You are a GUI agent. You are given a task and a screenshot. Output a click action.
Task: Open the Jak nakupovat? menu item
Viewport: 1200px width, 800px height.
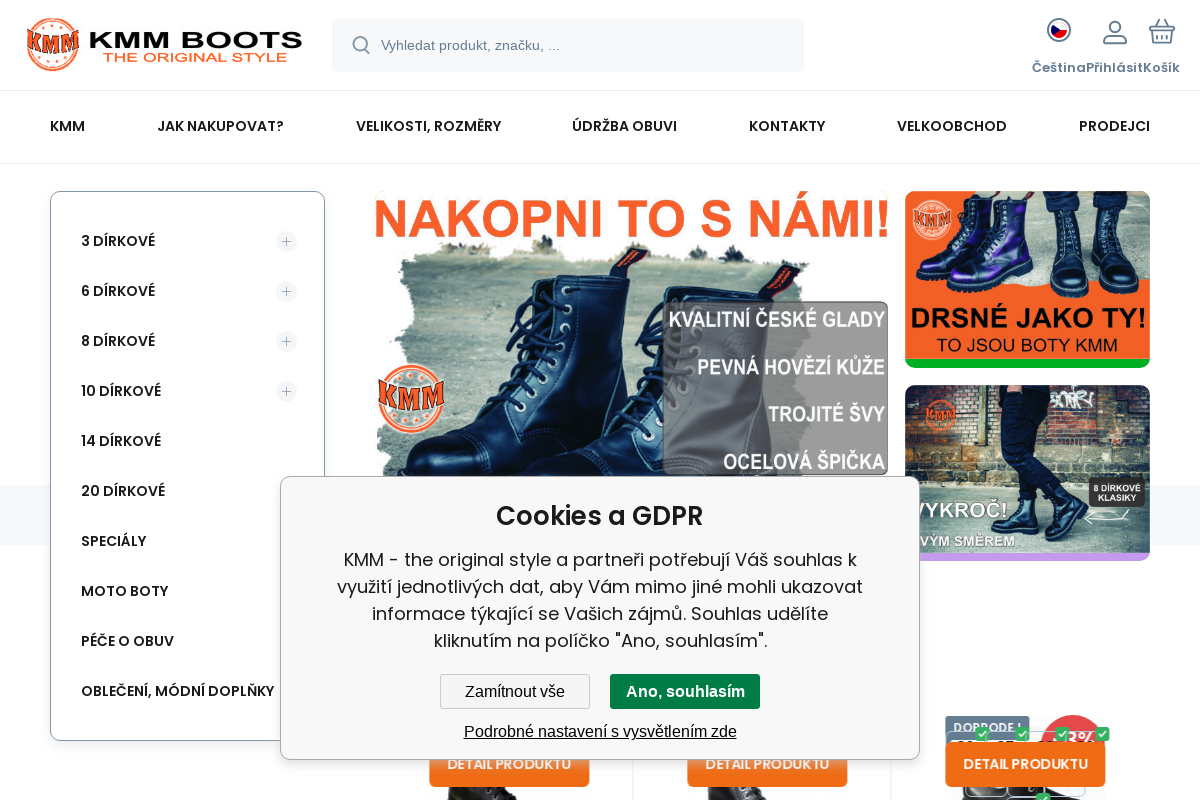click(x=220, y=126)
